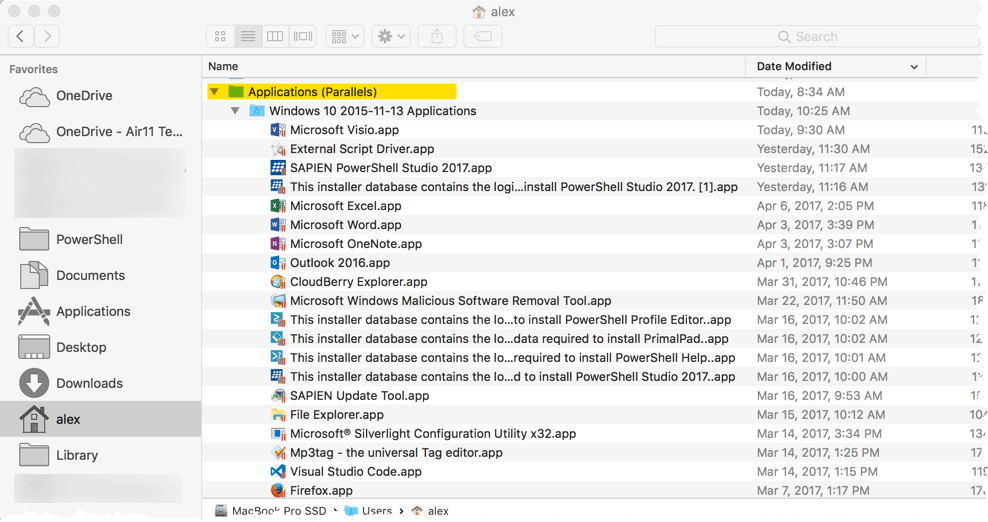Click the Share toolbar button
Viewport: 988px width, 522px height.
pyautogui.click(x=437, y=37)
